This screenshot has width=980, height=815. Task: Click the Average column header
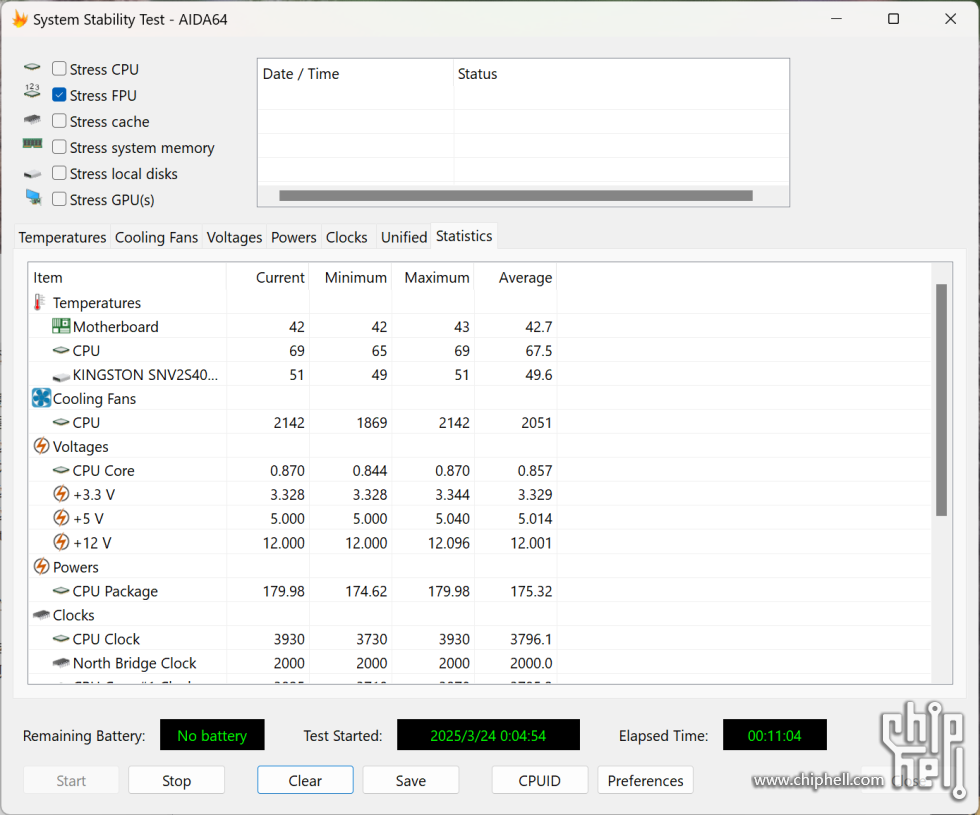coord(516,278)
